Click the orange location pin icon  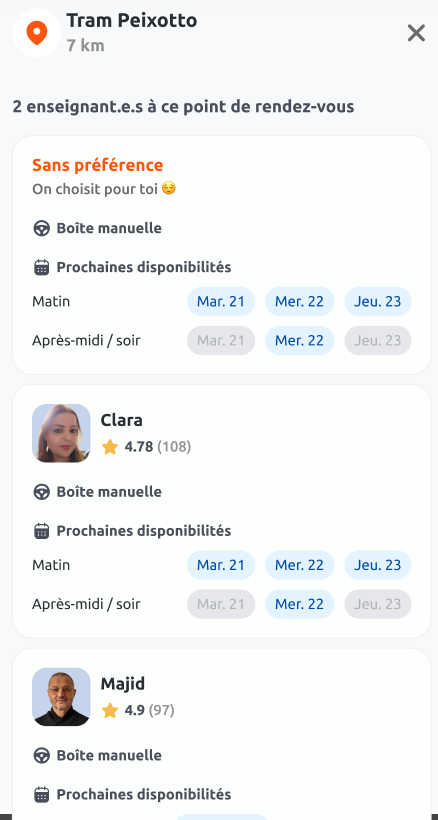37,33
